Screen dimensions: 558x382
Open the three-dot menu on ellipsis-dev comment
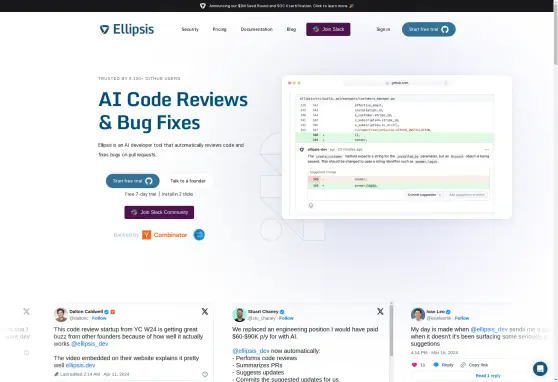pos(486,150)
